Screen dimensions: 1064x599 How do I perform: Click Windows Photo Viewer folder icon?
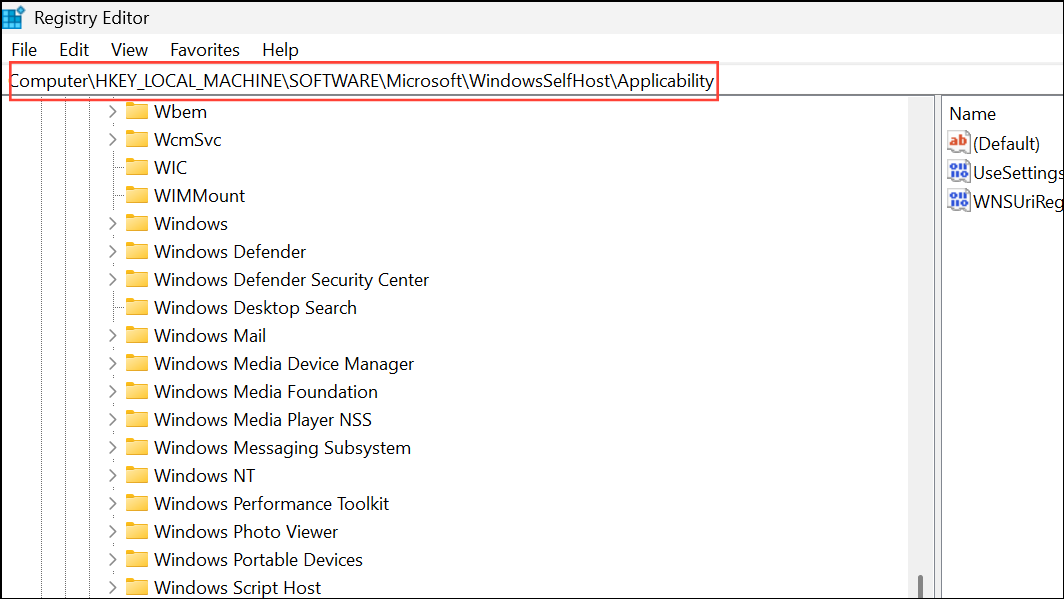click(x=137, y=530)
